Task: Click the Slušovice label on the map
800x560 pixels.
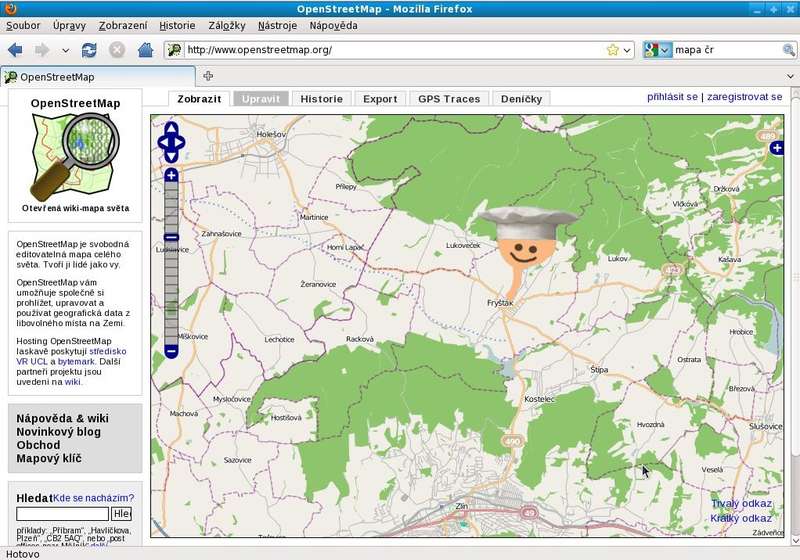Action: coord(765,426)
